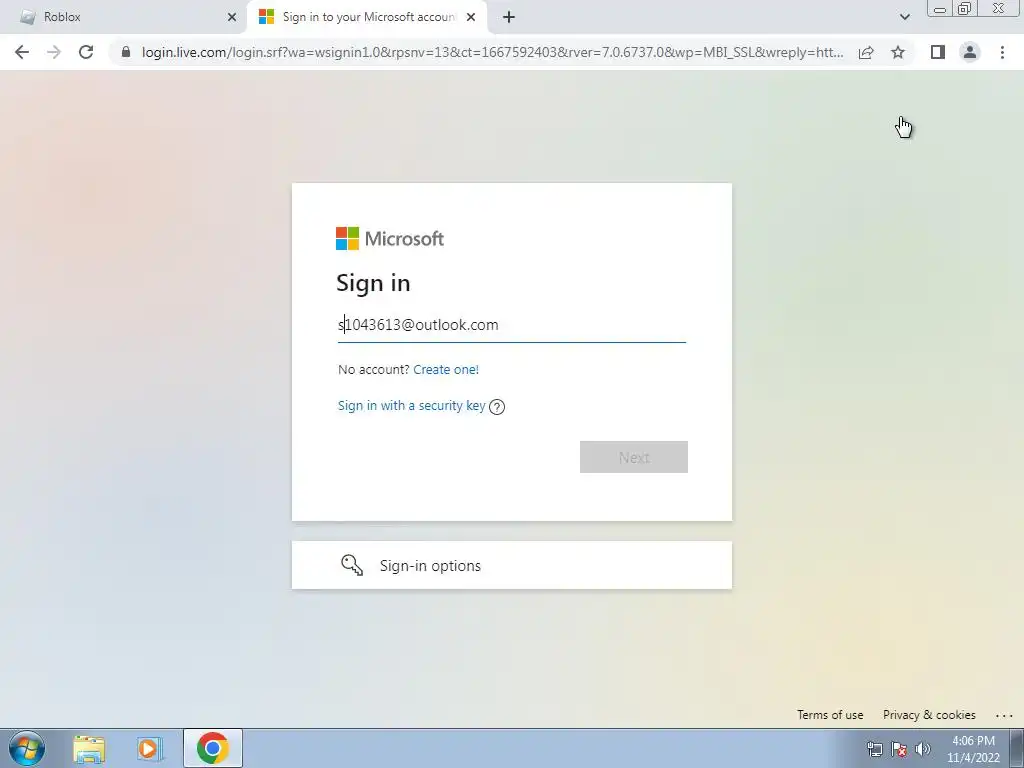Screen dimensions: 1024x768
Task: Close the Roblox tab
Action: coord(232,17)
